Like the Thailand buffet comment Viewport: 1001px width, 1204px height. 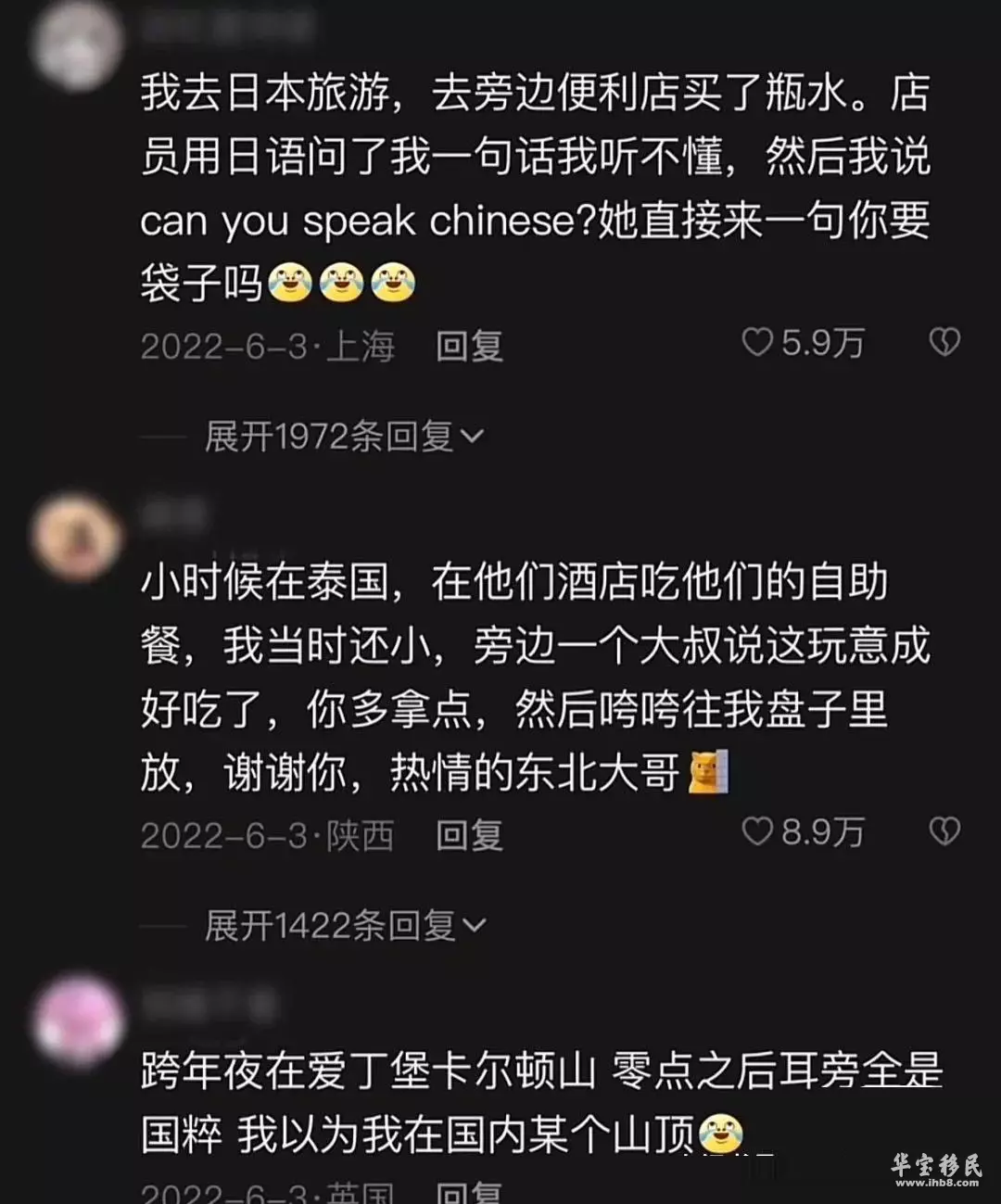click(x=757, y=831)
